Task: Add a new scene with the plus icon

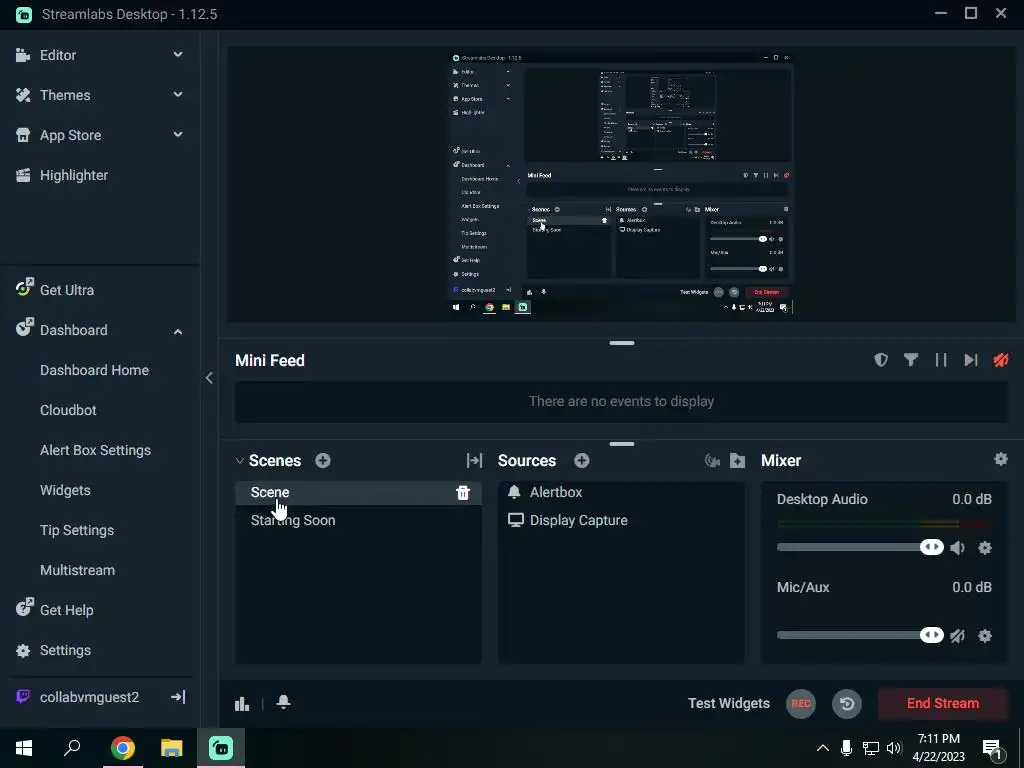Action: click(x=323, y=460)
